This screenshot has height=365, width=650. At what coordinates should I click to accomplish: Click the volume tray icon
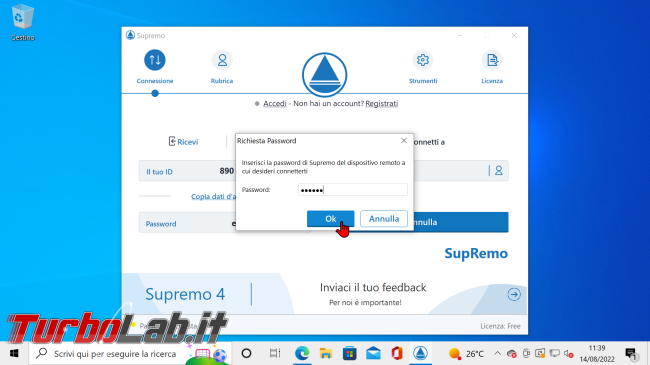568,353
